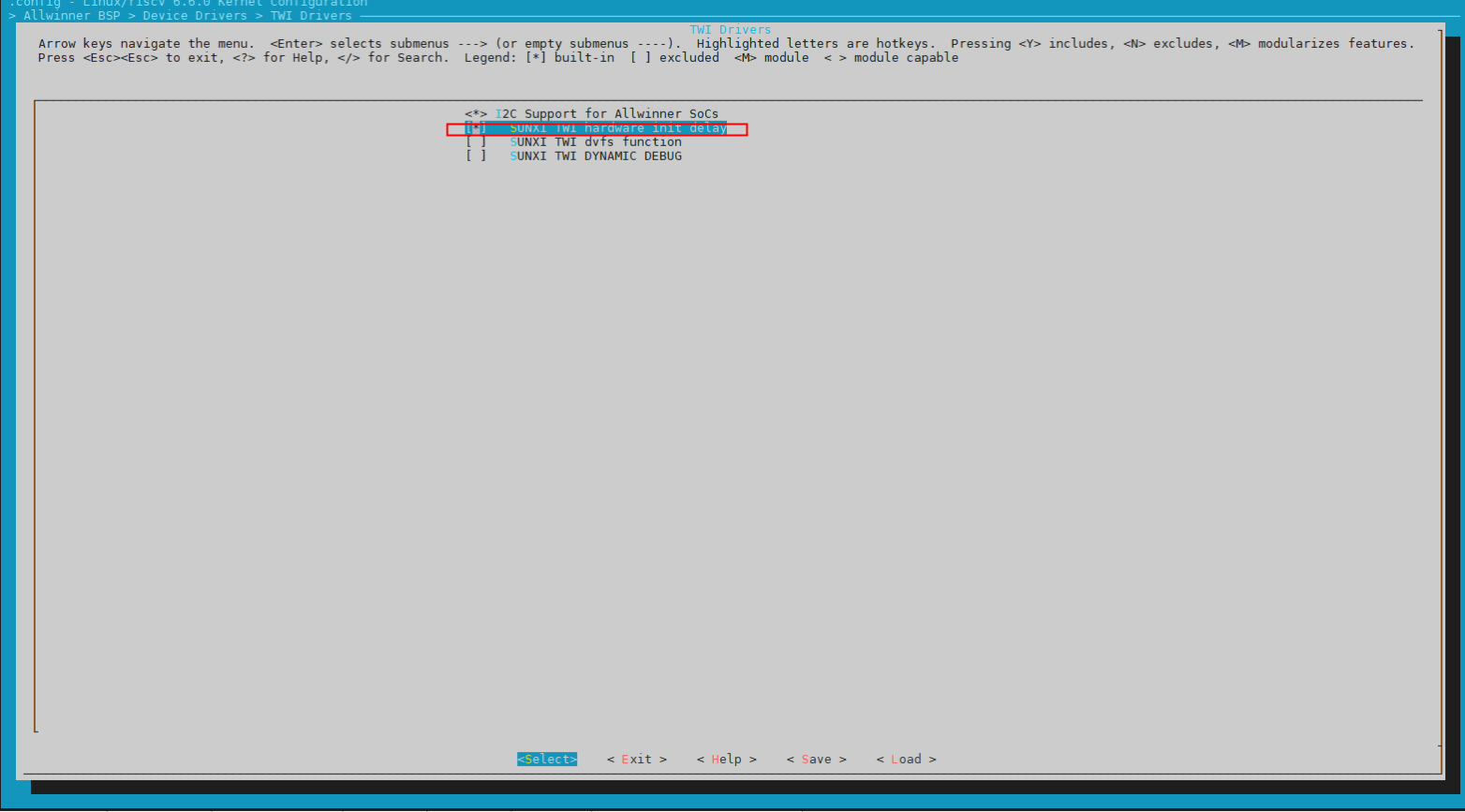Click TWI Drivers in the breadcrumb path

(x=311, y=16)
